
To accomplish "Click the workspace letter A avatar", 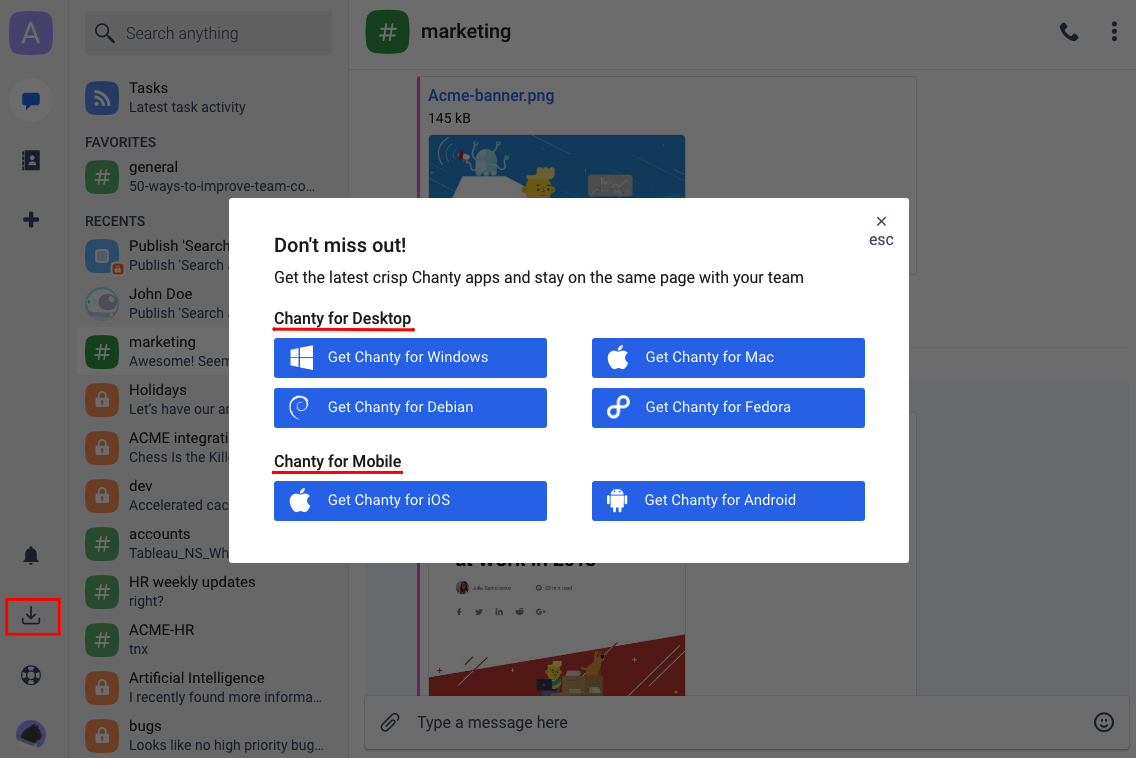I will (31, 33).
